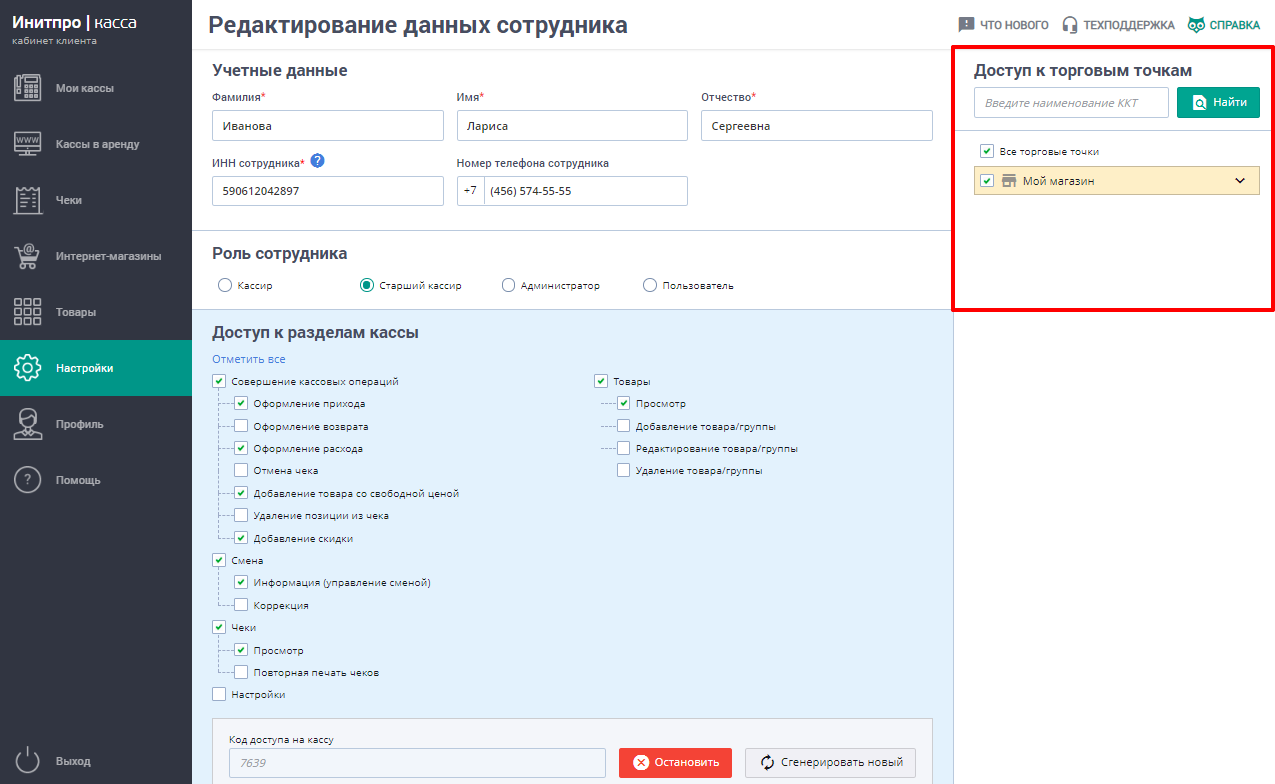
Task: Enable the Коррекция checkbox
Action: pos(241,606)
